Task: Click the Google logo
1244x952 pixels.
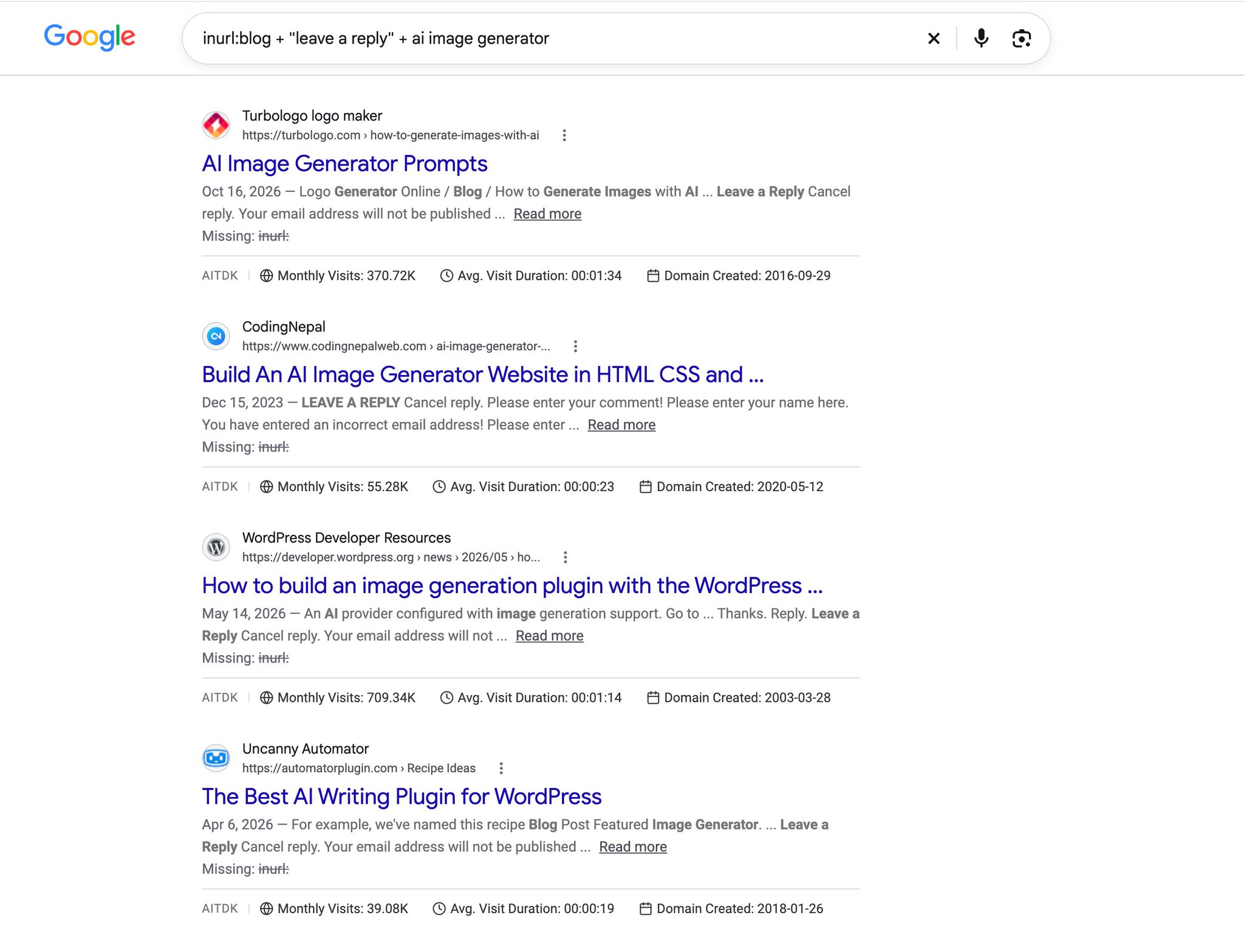Action: click(90, 37)
